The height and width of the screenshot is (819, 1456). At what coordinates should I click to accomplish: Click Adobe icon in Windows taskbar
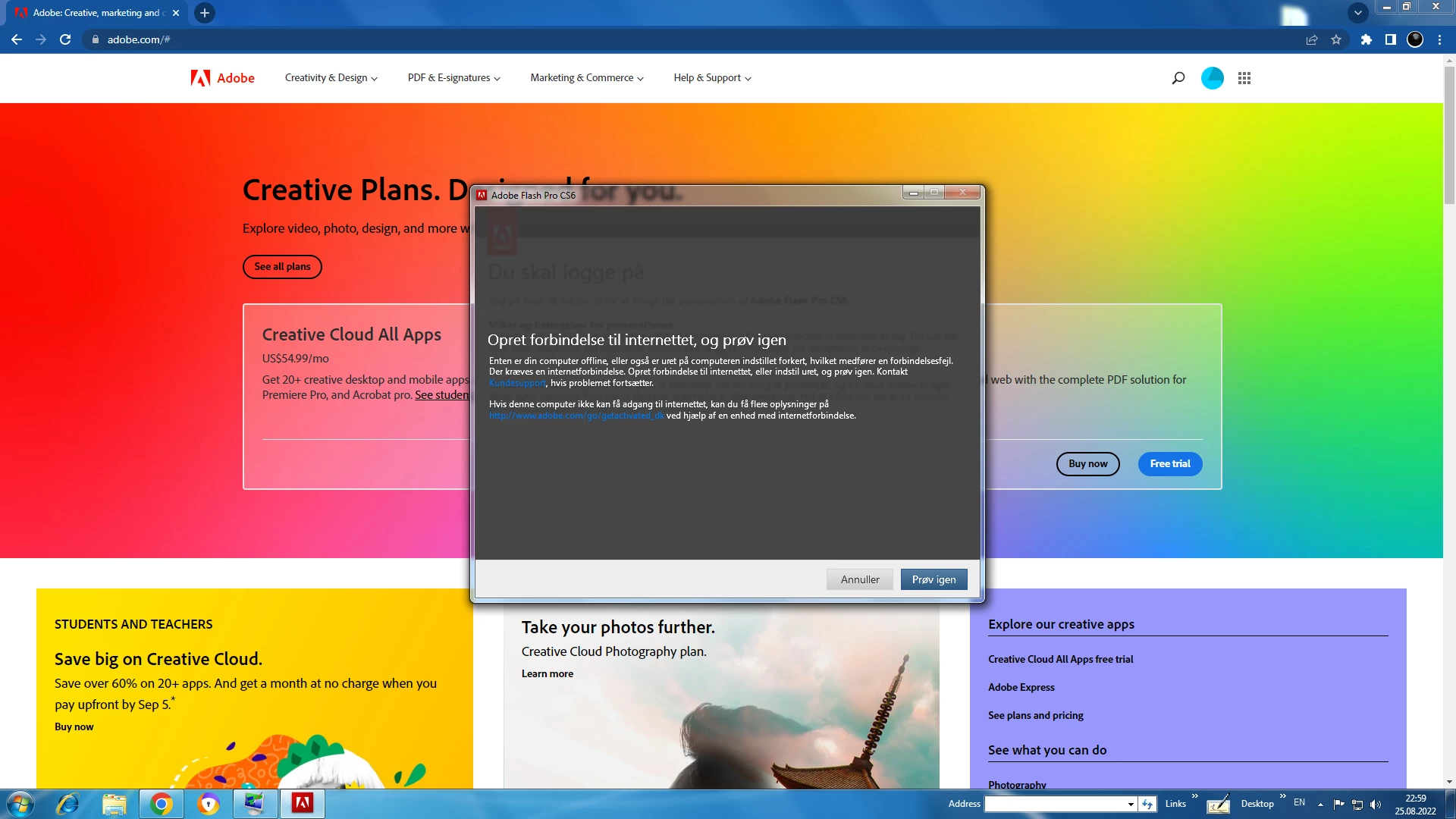pyautogui.click(x=303, y=803)
